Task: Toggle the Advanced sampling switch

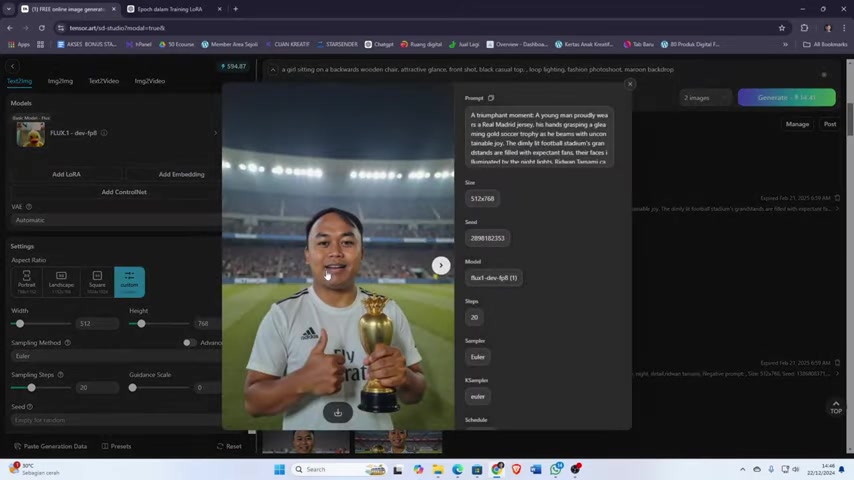Action: pos(188,343)
